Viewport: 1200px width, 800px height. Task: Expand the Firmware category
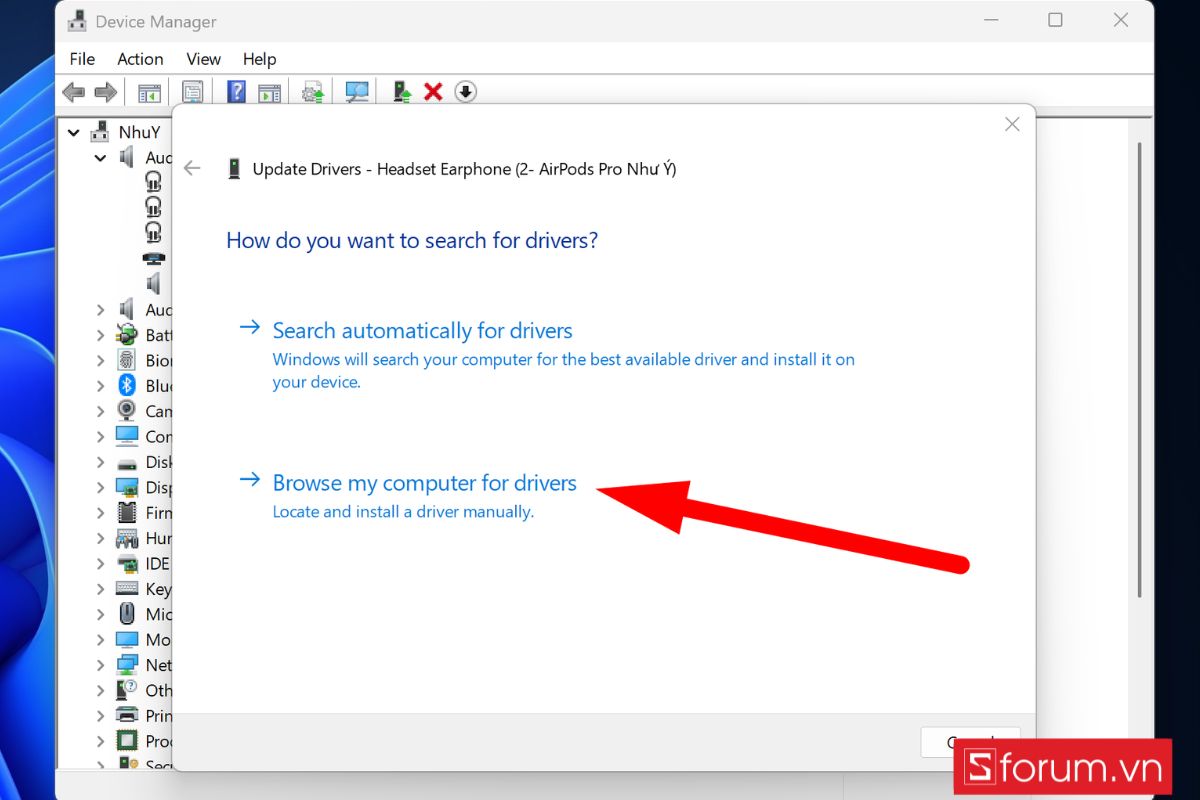click(100, 513)
